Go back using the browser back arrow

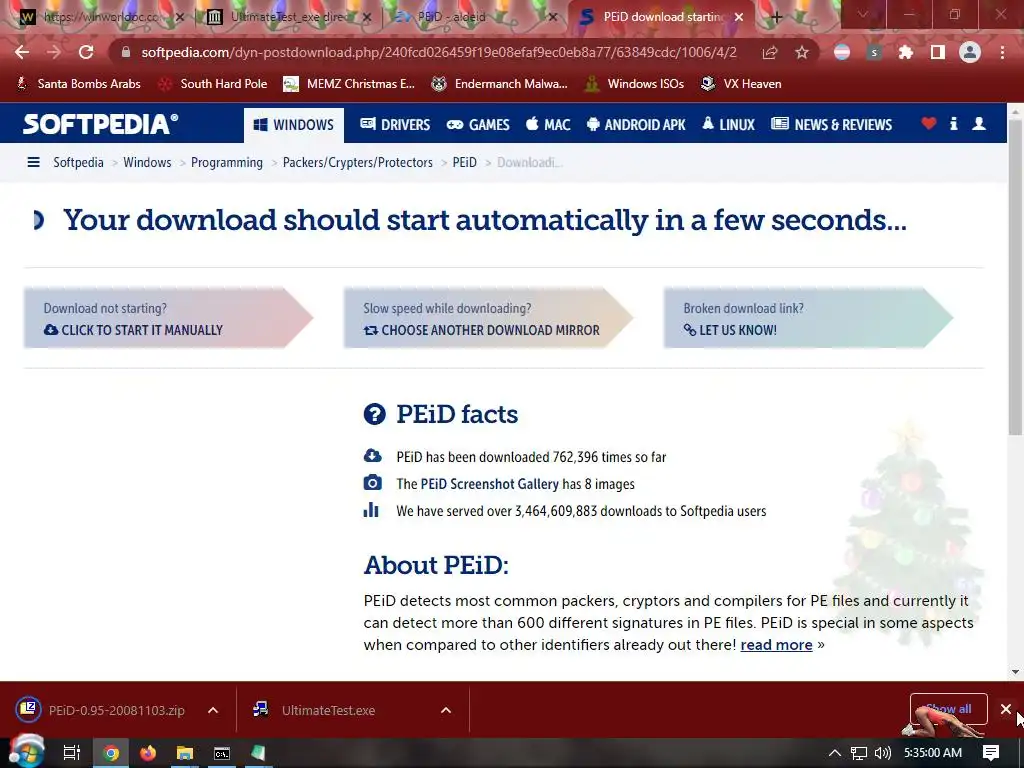pos(22,52)
